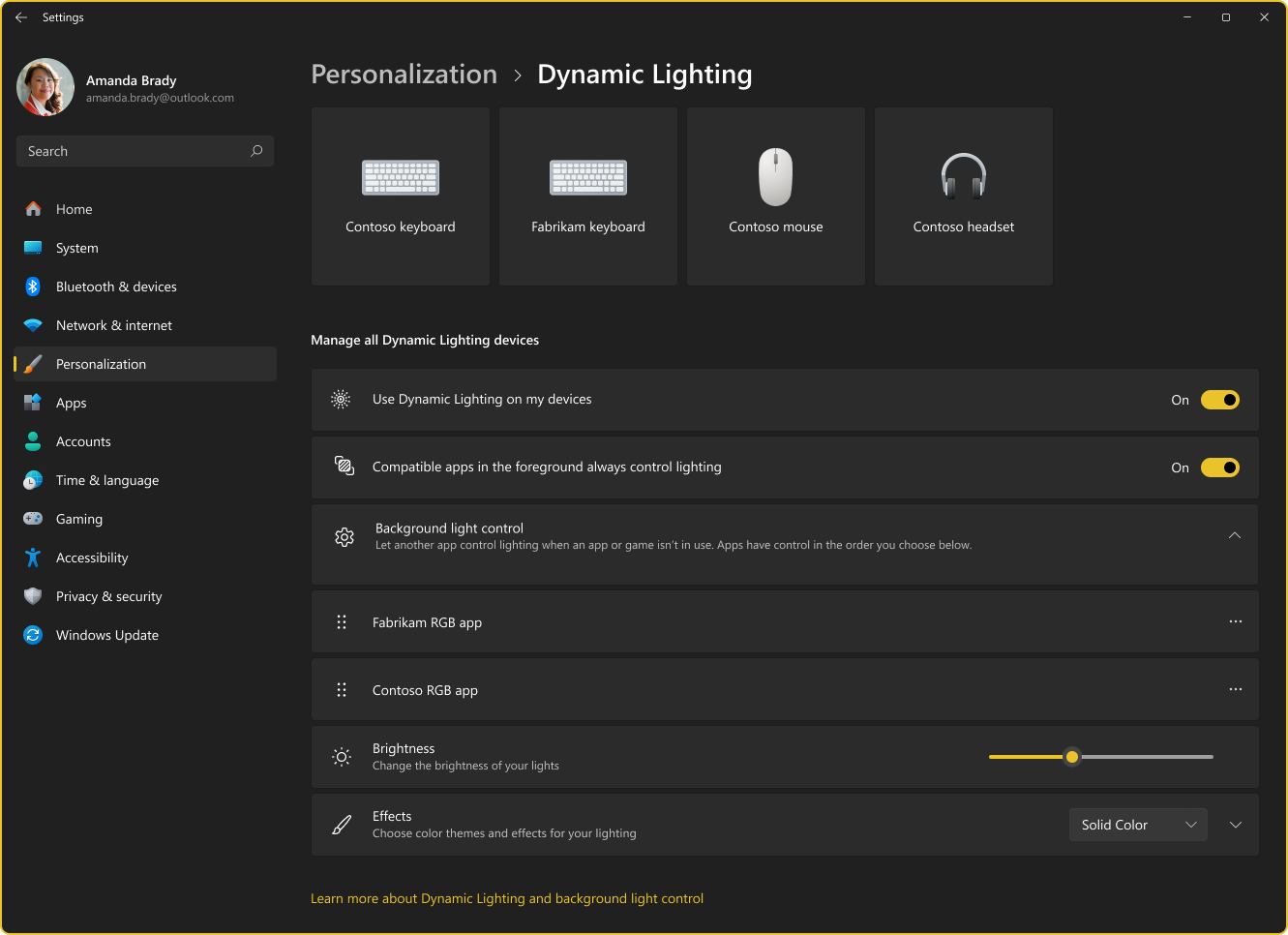Click the Bluetooth & devices sidebar icon

pos(31,287)
